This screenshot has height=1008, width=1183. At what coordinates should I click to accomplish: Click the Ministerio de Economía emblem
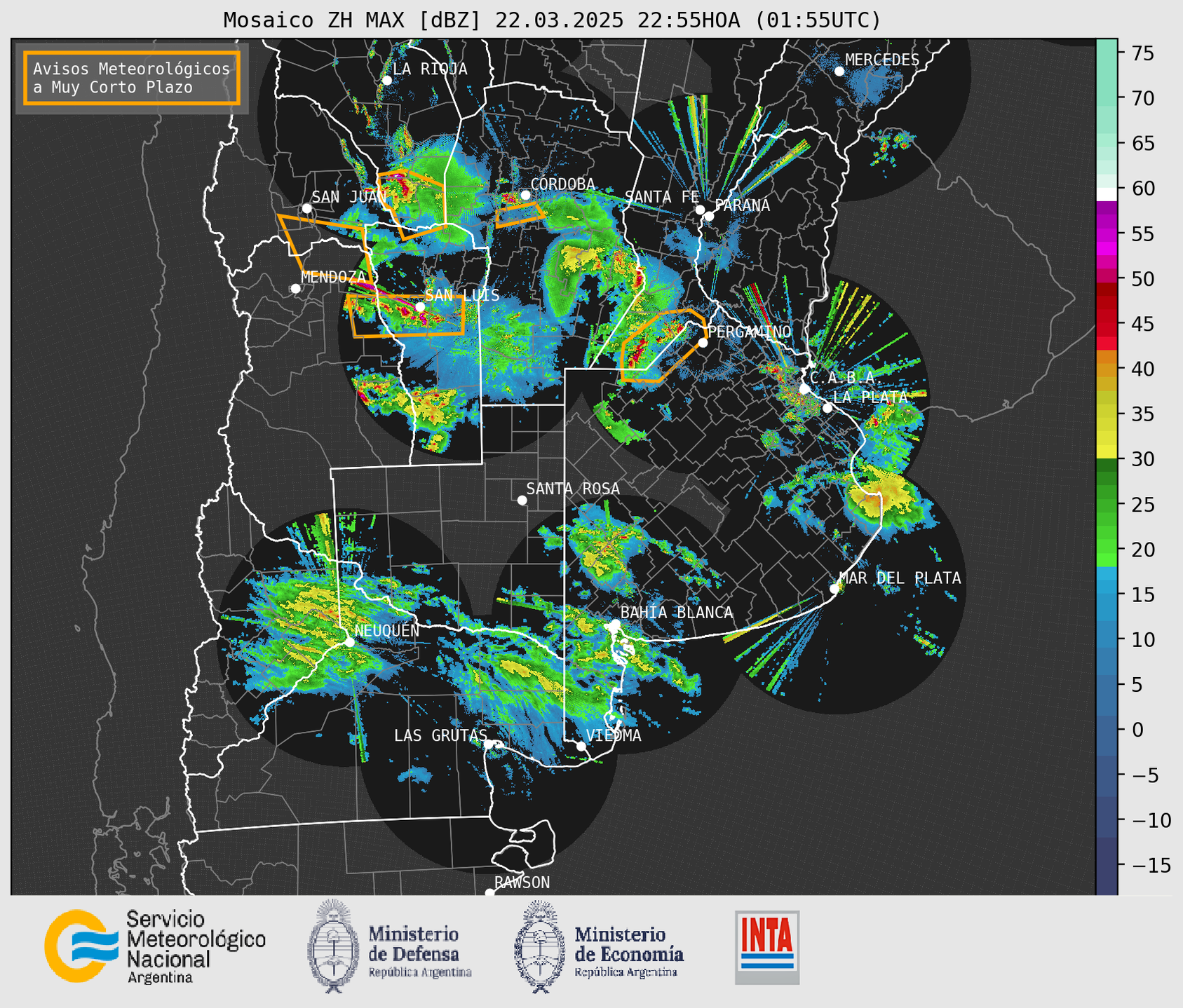pyautogui.click(x=540, y=946)
